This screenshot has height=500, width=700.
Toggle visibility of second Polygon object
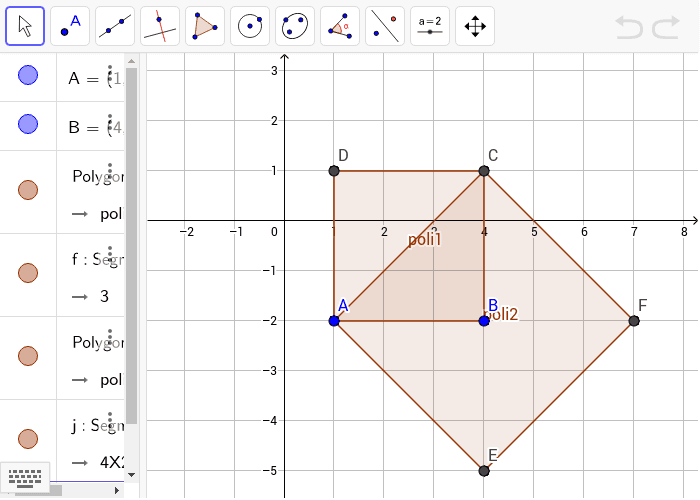[x=28, y=356]
